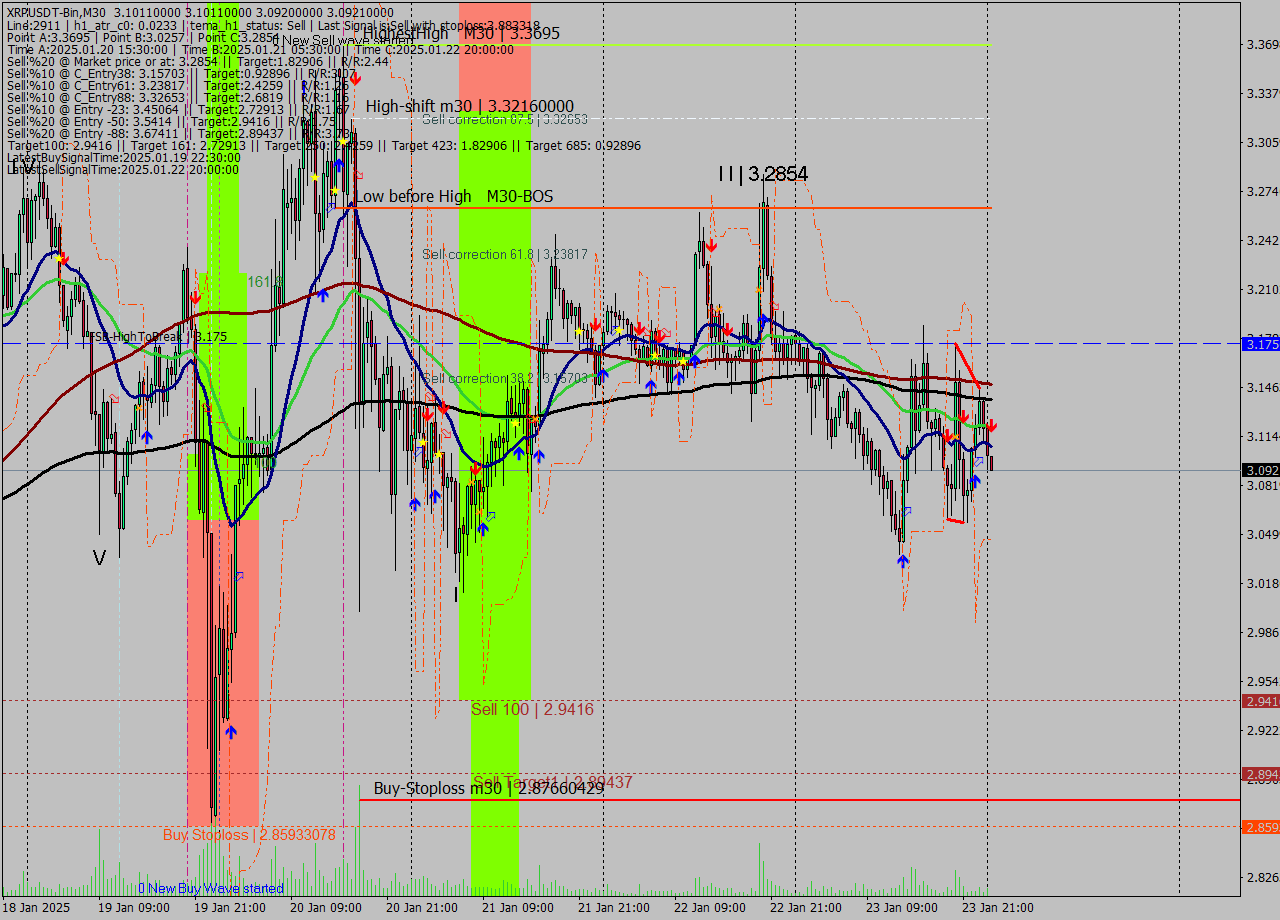Select the 3.274 price scale value
Viewport: 1280px width, 920px height.
[1262, 192]
